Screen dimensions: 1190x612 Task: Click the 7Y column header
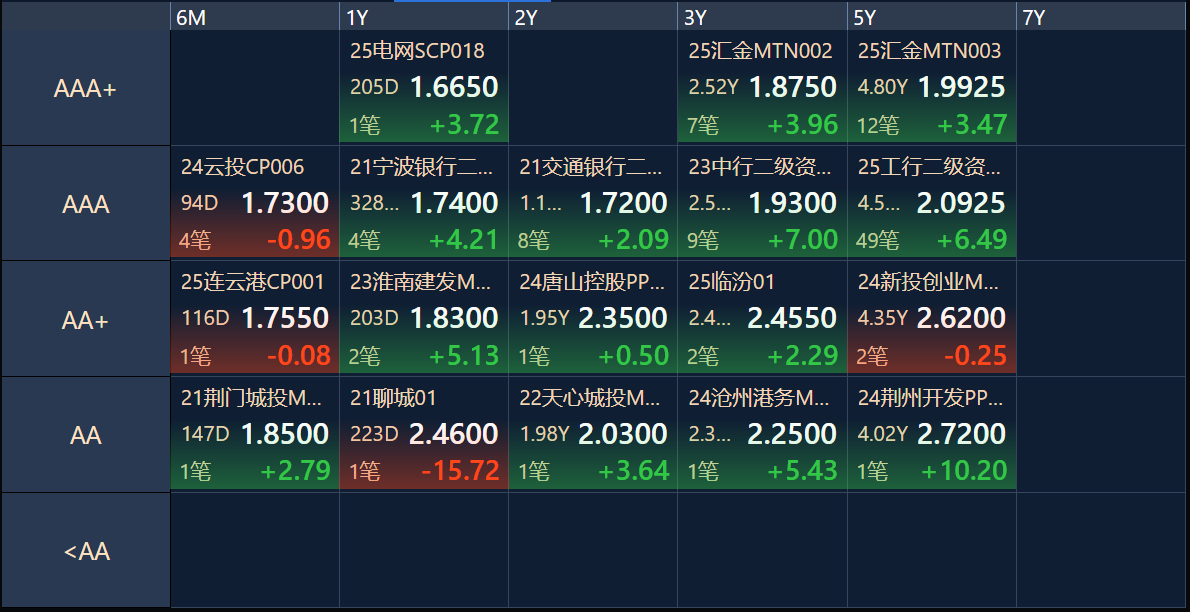tap(1101, 17)
